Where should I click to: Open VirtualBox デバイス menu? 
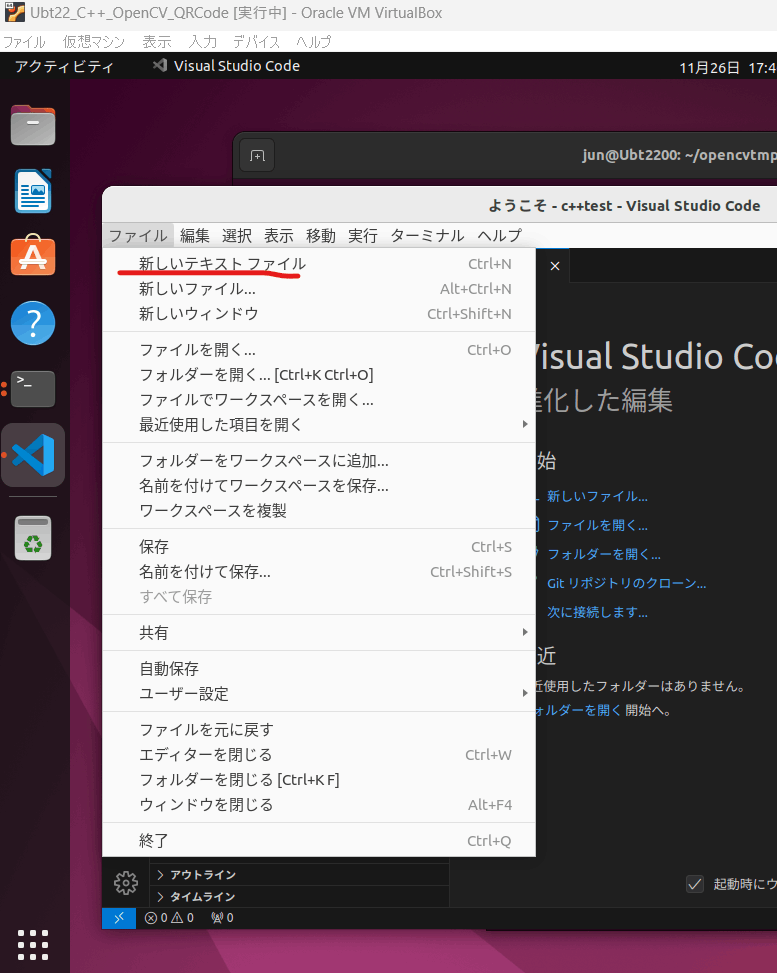point(256,42)
